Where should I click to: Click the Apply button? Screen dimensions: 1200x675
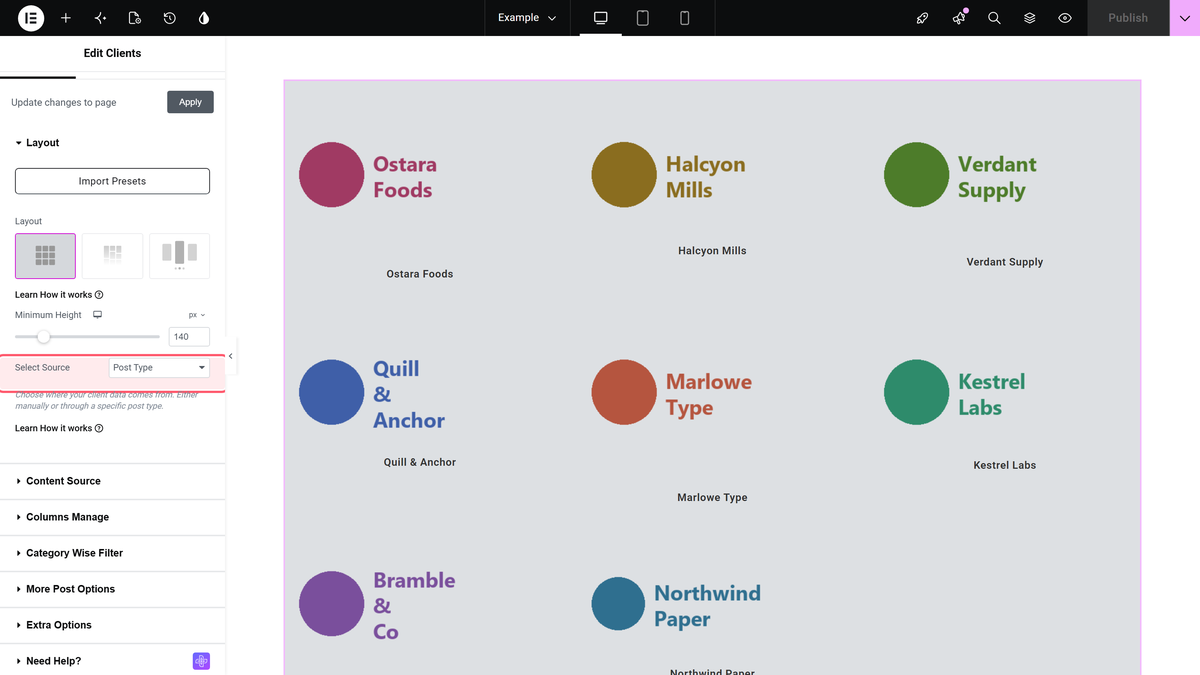190,102
